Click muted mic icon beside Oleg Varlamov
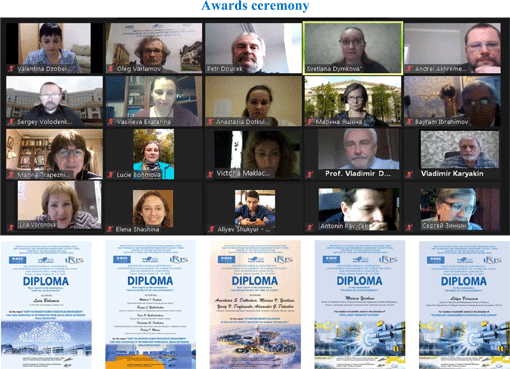This screenshot has height=369, width=510. pos(111,69)
